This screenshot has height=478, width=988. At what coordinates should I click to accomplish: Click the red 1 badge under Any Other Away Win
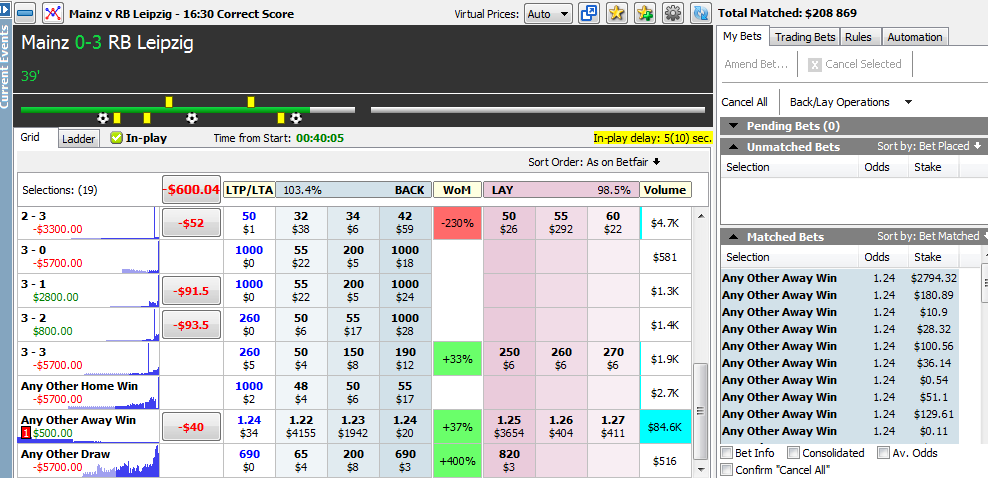pos(26,433)
